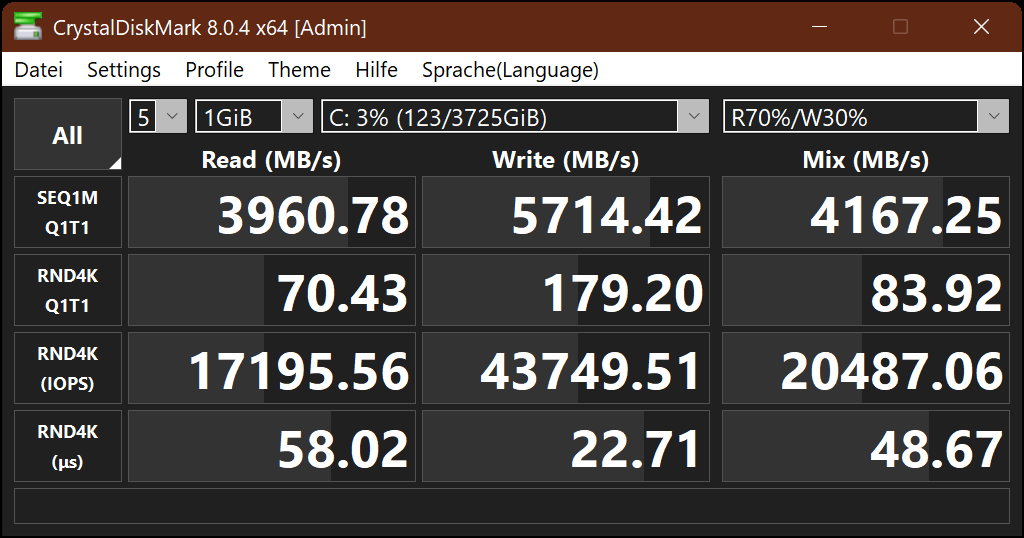Click SEQ1M read value 3960.78

[272, 212]
